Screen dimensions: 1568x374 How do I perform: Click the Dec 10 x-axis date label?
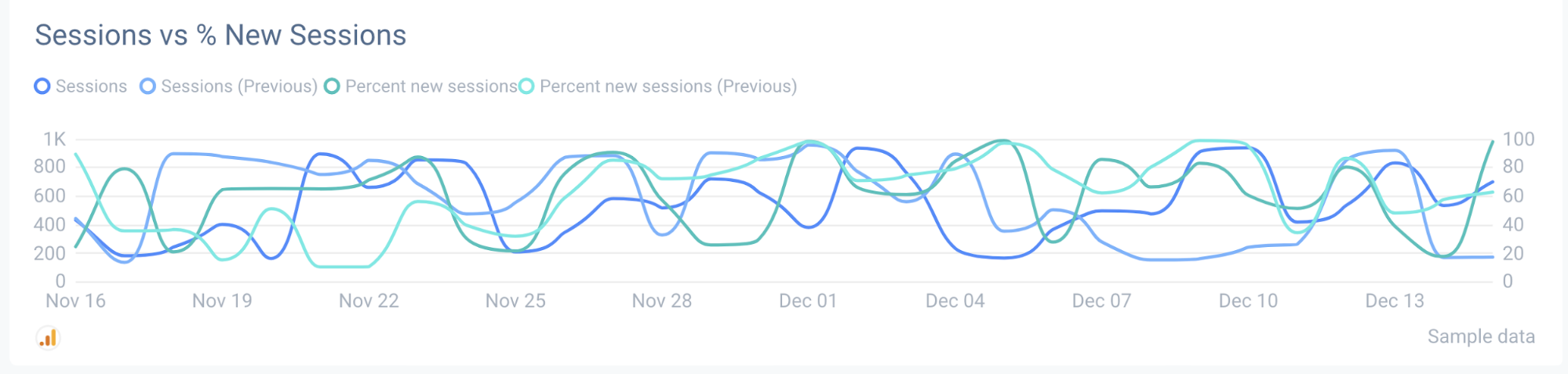coord(1248,301)
